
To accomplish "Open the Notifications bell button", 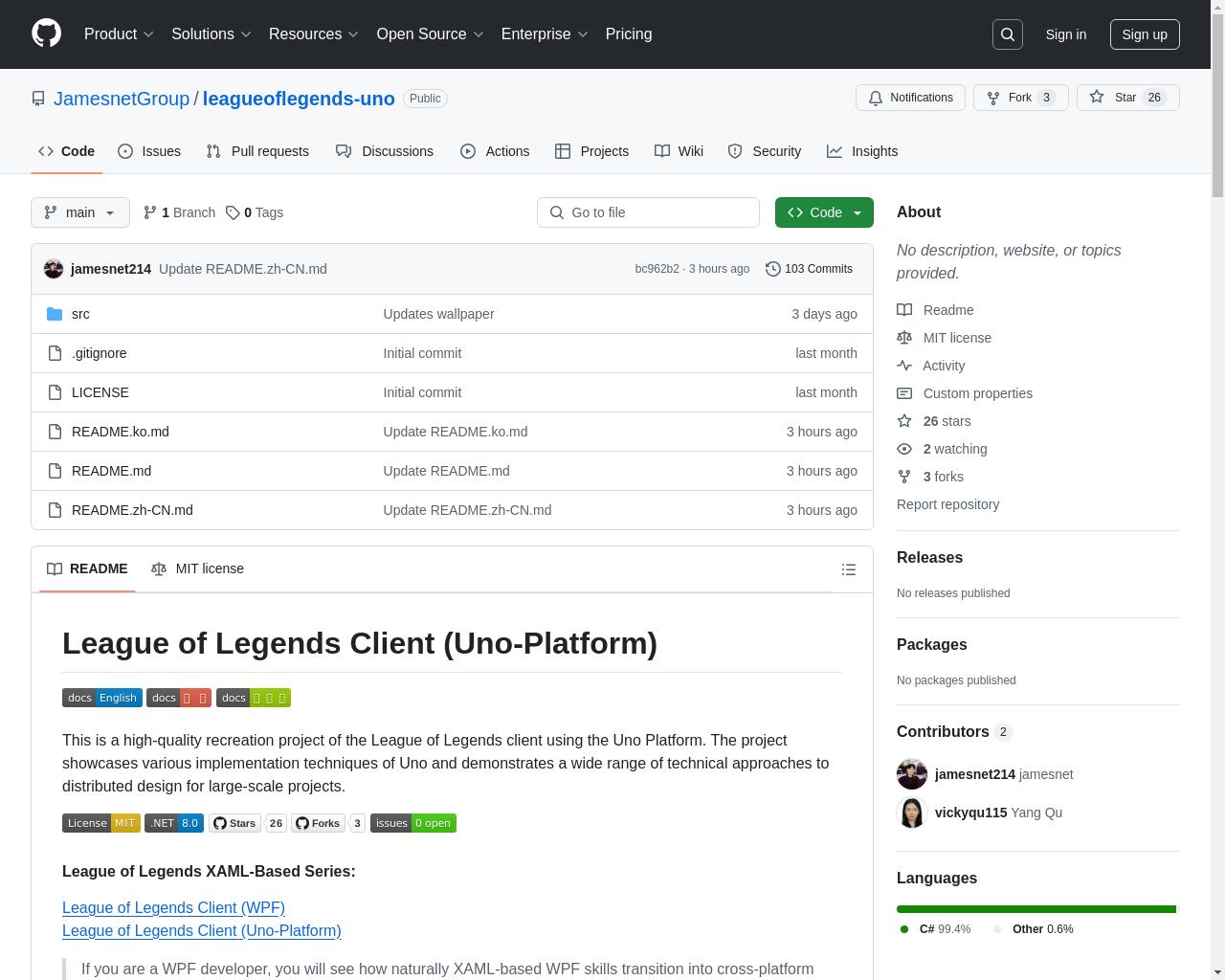I will [x=910, y=98].
